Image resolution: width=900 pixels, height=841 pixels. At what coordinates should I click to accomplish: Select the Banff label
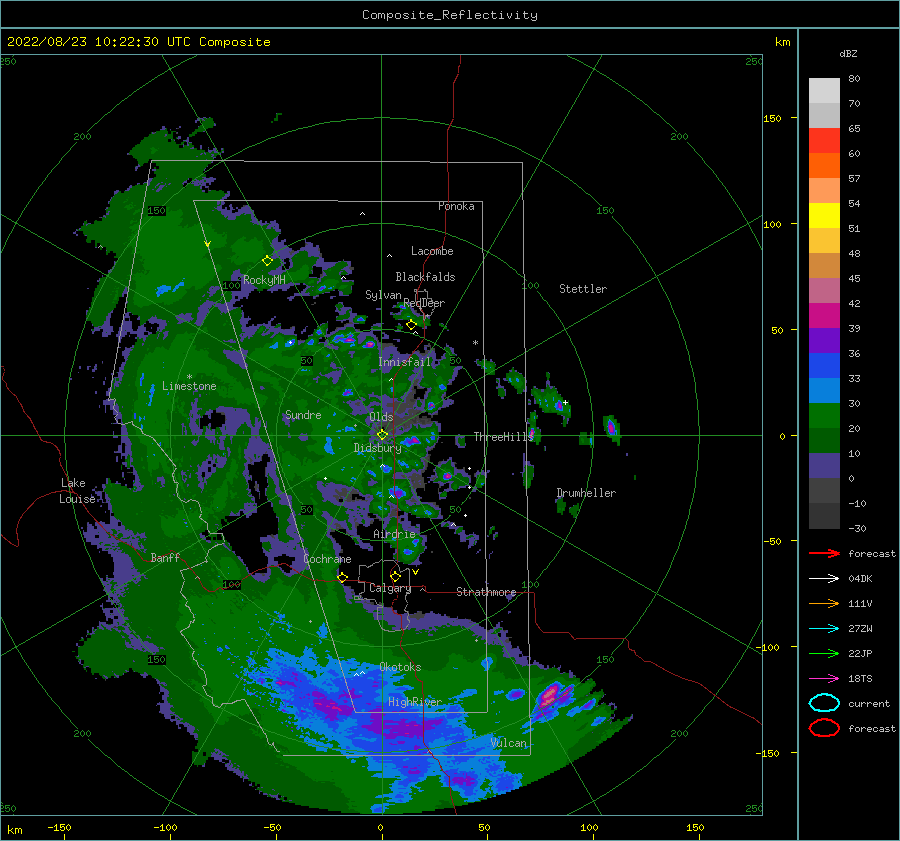click(165, 557)
